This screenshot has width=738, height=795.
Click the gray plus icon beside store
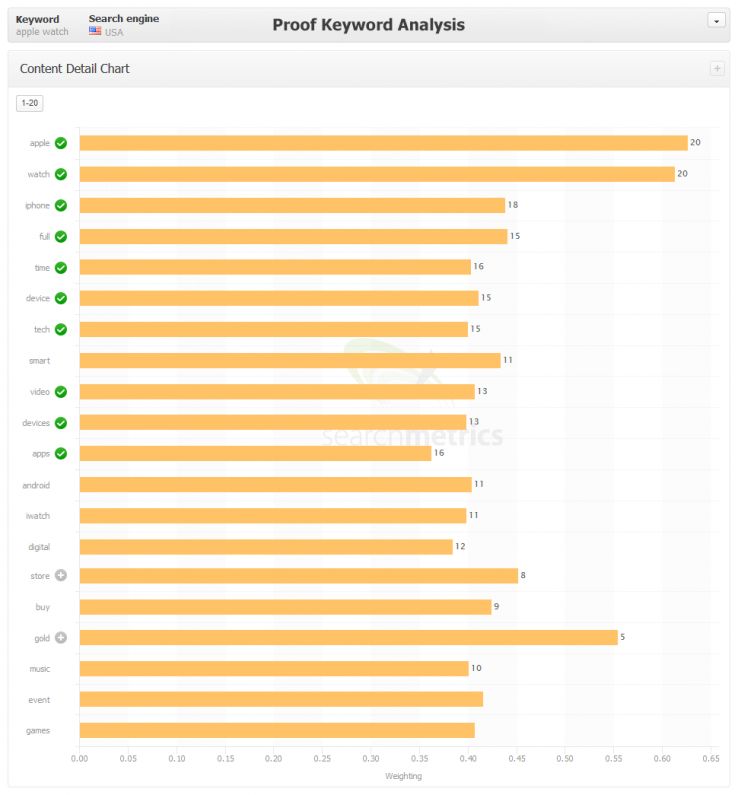pos(61,575)
